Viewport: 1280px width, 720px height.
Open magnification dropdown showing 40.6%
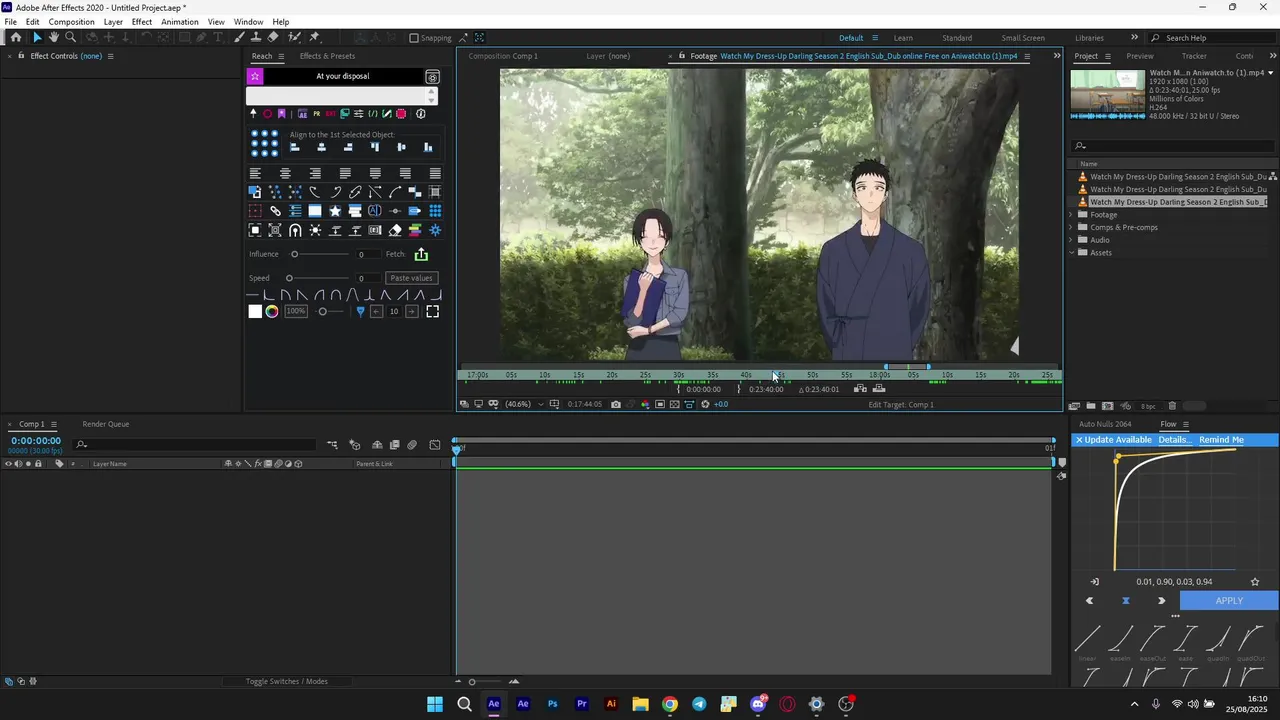[524, 404]
